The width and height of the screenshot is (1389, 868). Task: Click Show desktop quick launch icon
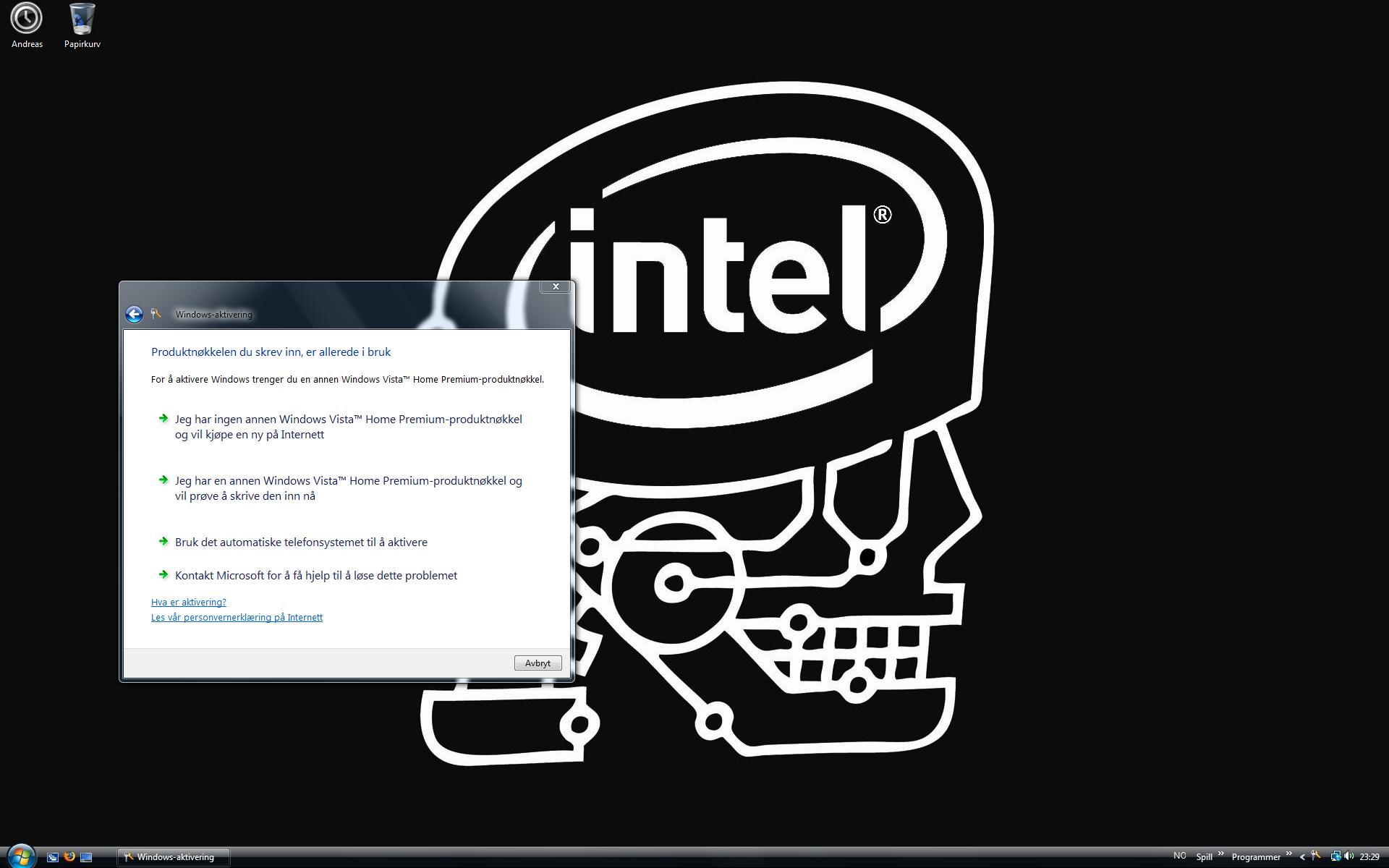[86, 857]
